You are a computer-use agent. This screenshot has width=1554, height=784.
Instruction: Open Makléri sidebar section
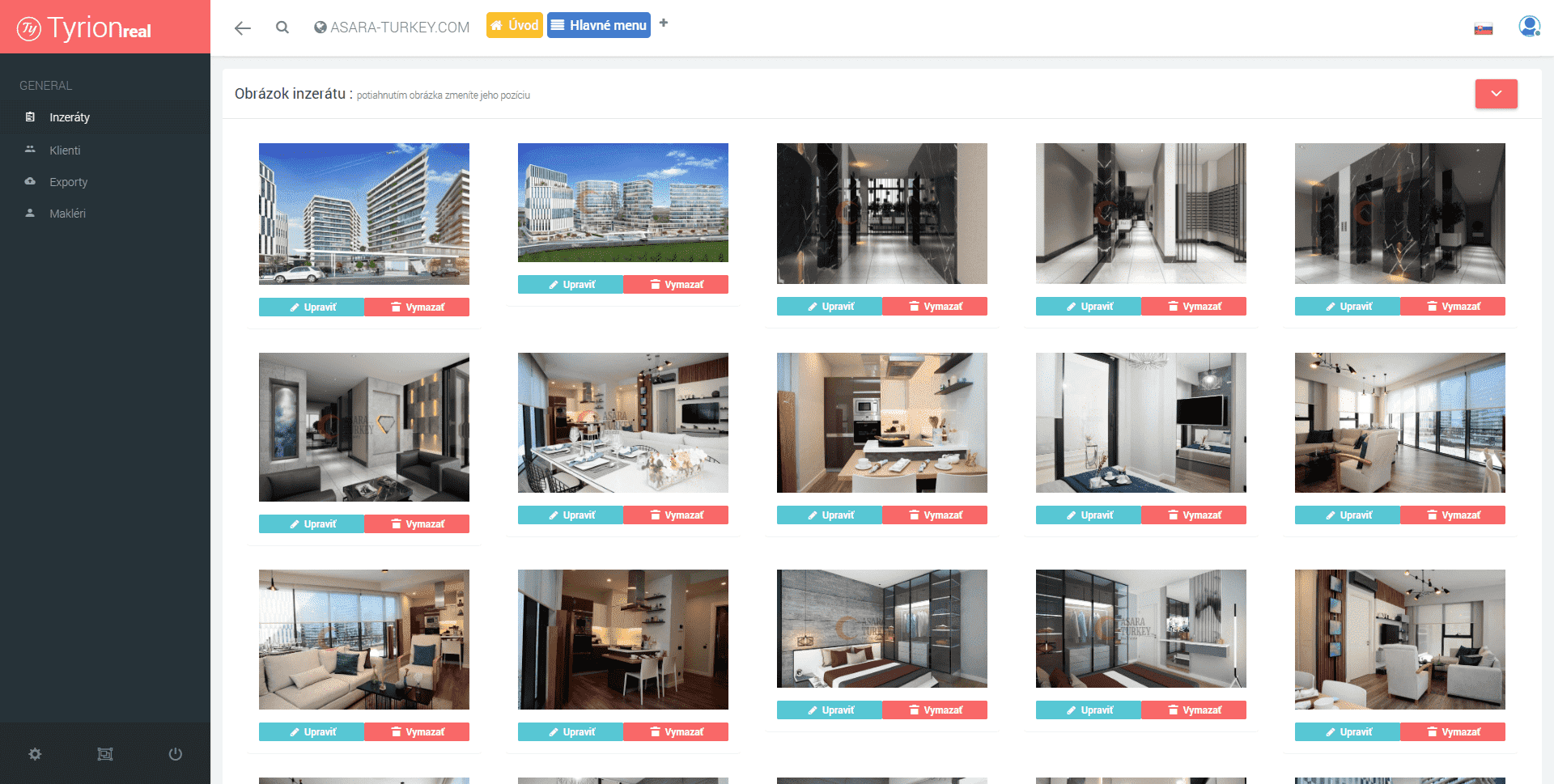point(67,214)
